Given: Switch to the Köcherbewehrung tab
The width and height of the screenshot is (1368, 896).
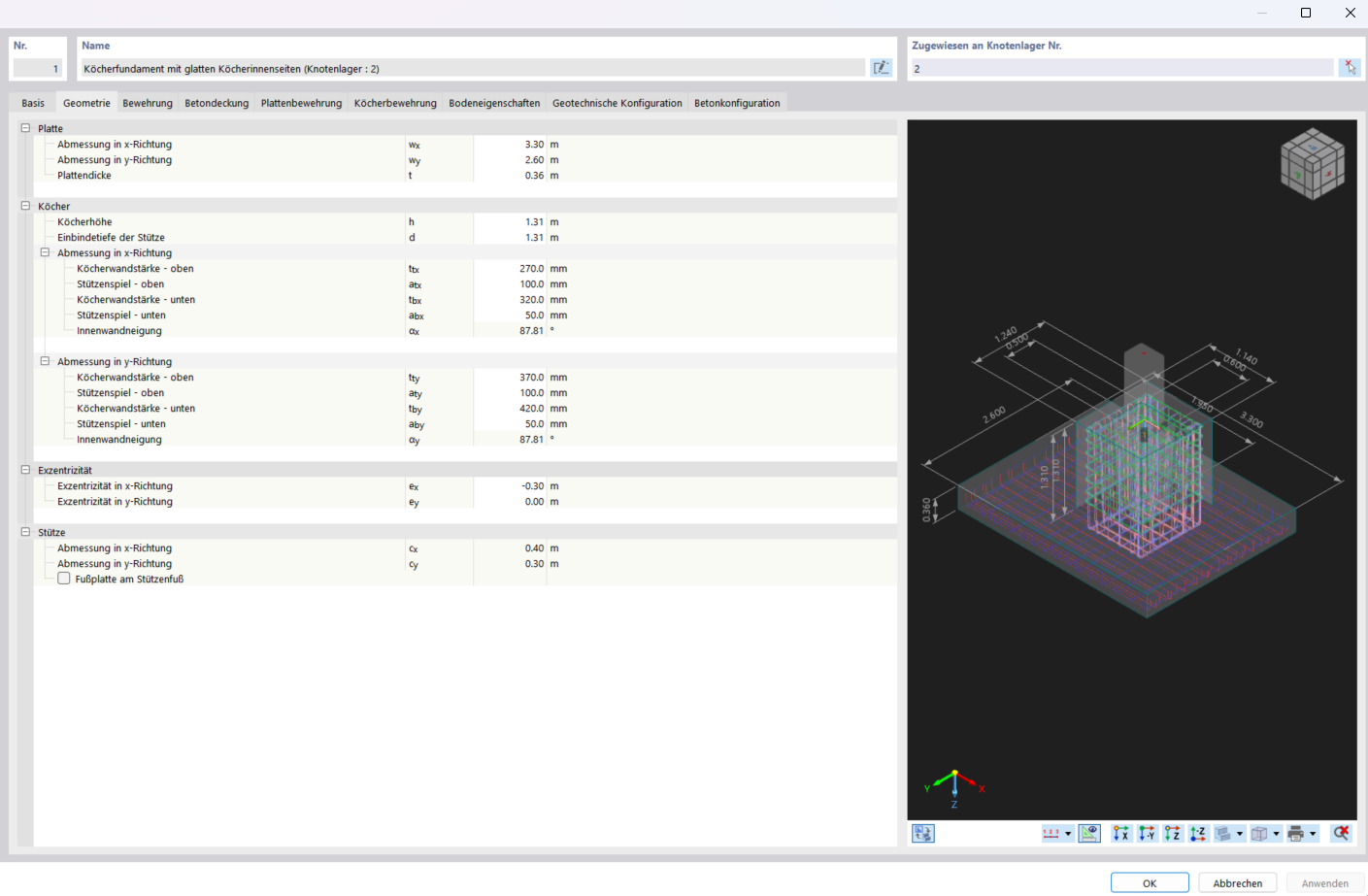Looking at the screenshot, I should [394, 102].
